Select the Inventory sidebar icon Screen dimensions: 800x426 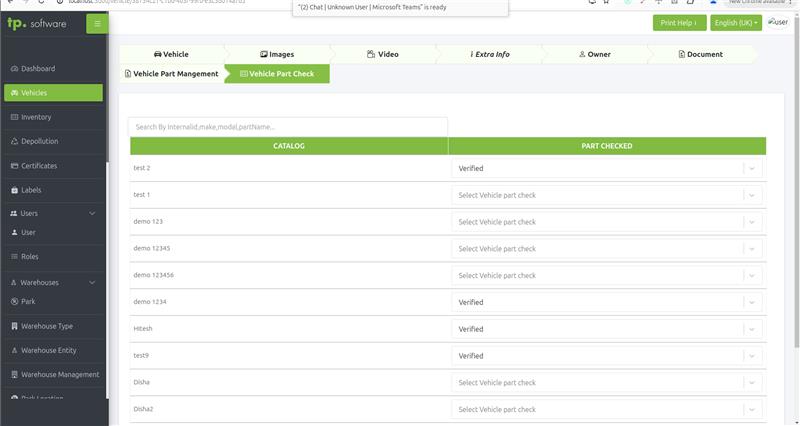[x=14, y=117]
